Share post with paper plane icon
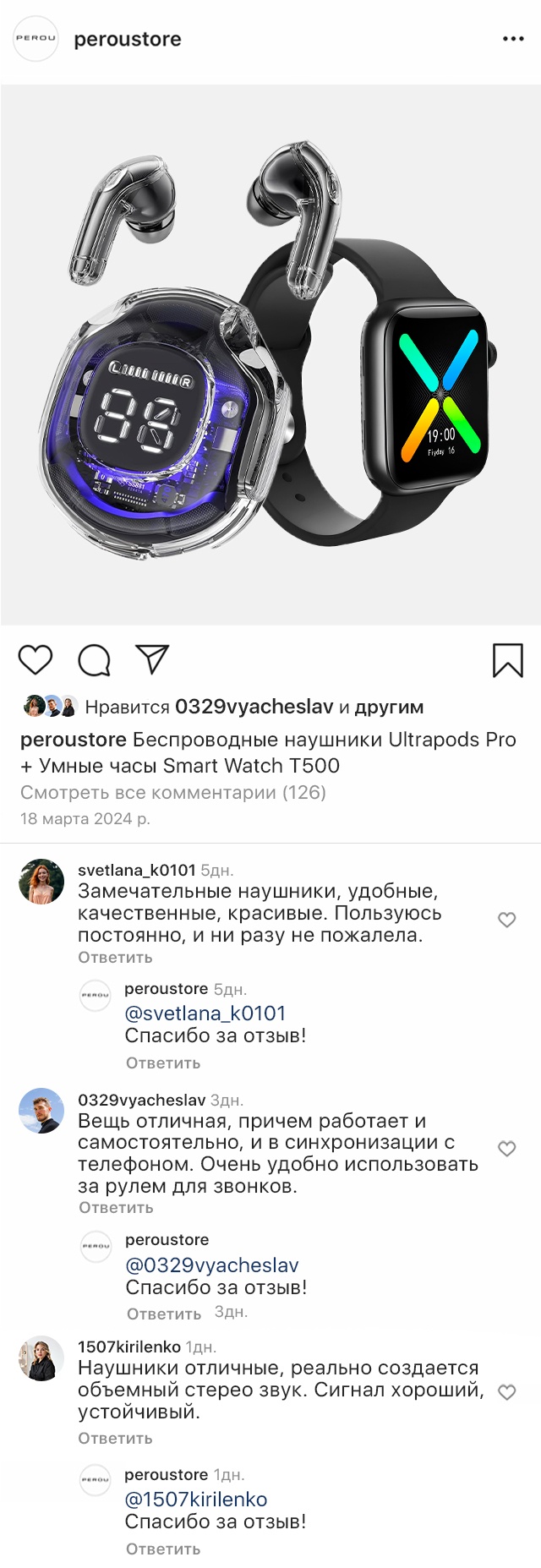Screen dimensions: 541x1568 [153, 659]
